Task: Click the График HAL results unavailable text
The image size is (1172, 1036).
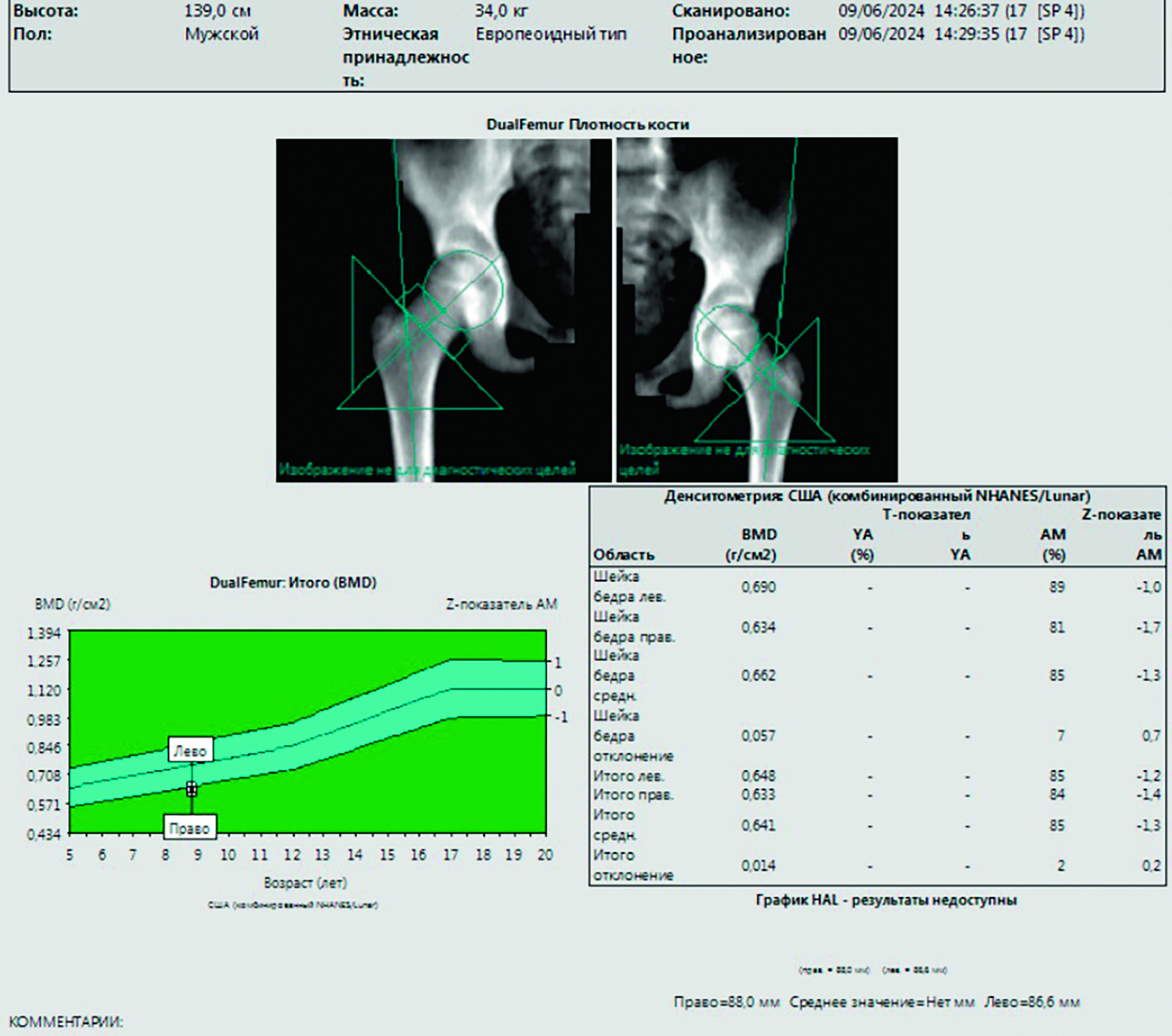Action: (x=886, y=900)
